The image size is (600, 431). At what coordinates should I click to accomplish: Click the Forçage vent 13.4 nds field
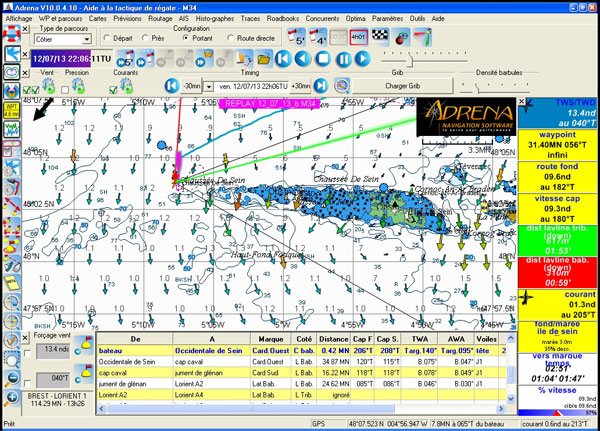(x=53, y=351)
